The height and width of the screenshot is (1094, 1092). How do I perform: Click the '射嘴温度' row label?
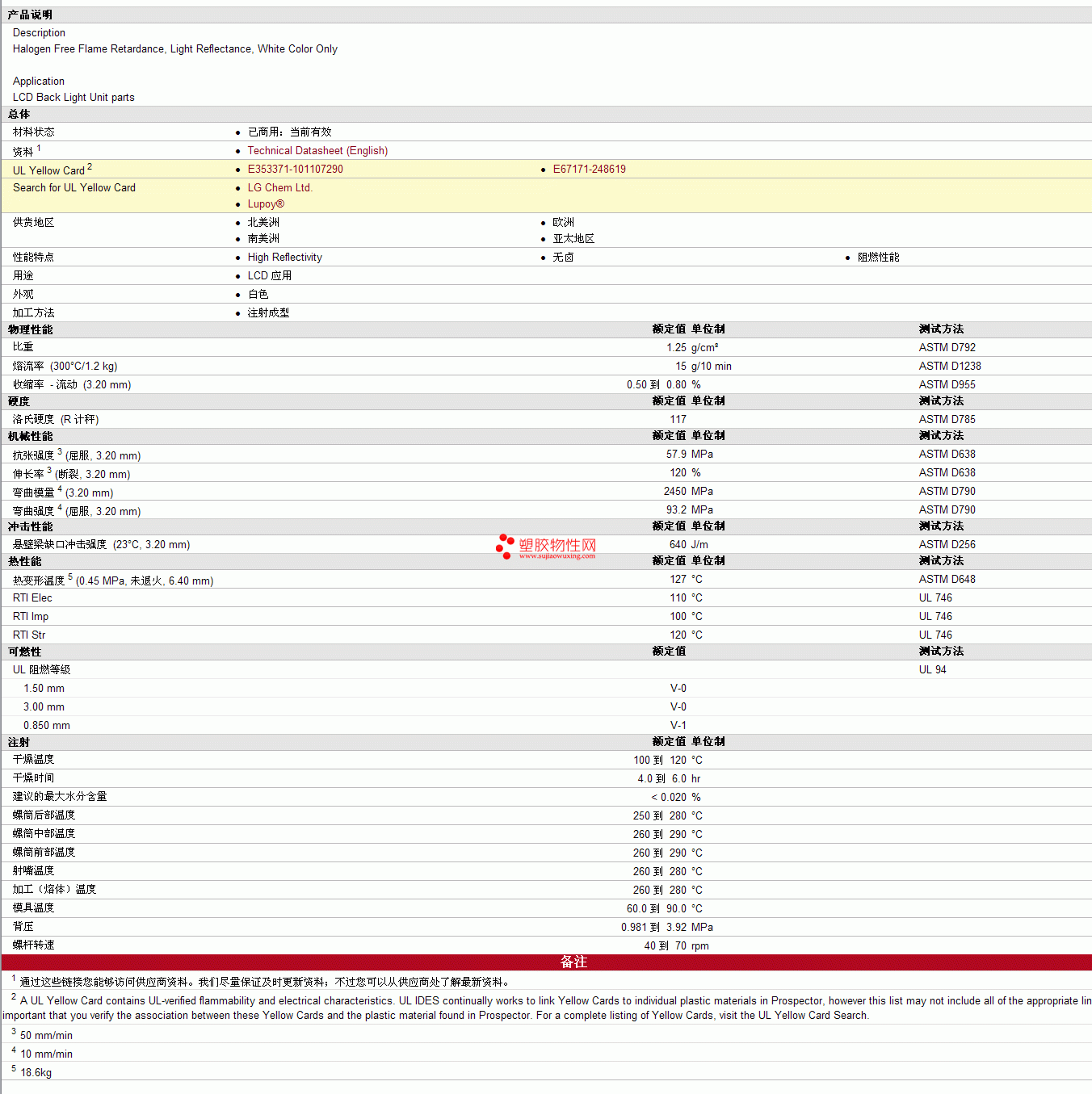tap(33, 870)
